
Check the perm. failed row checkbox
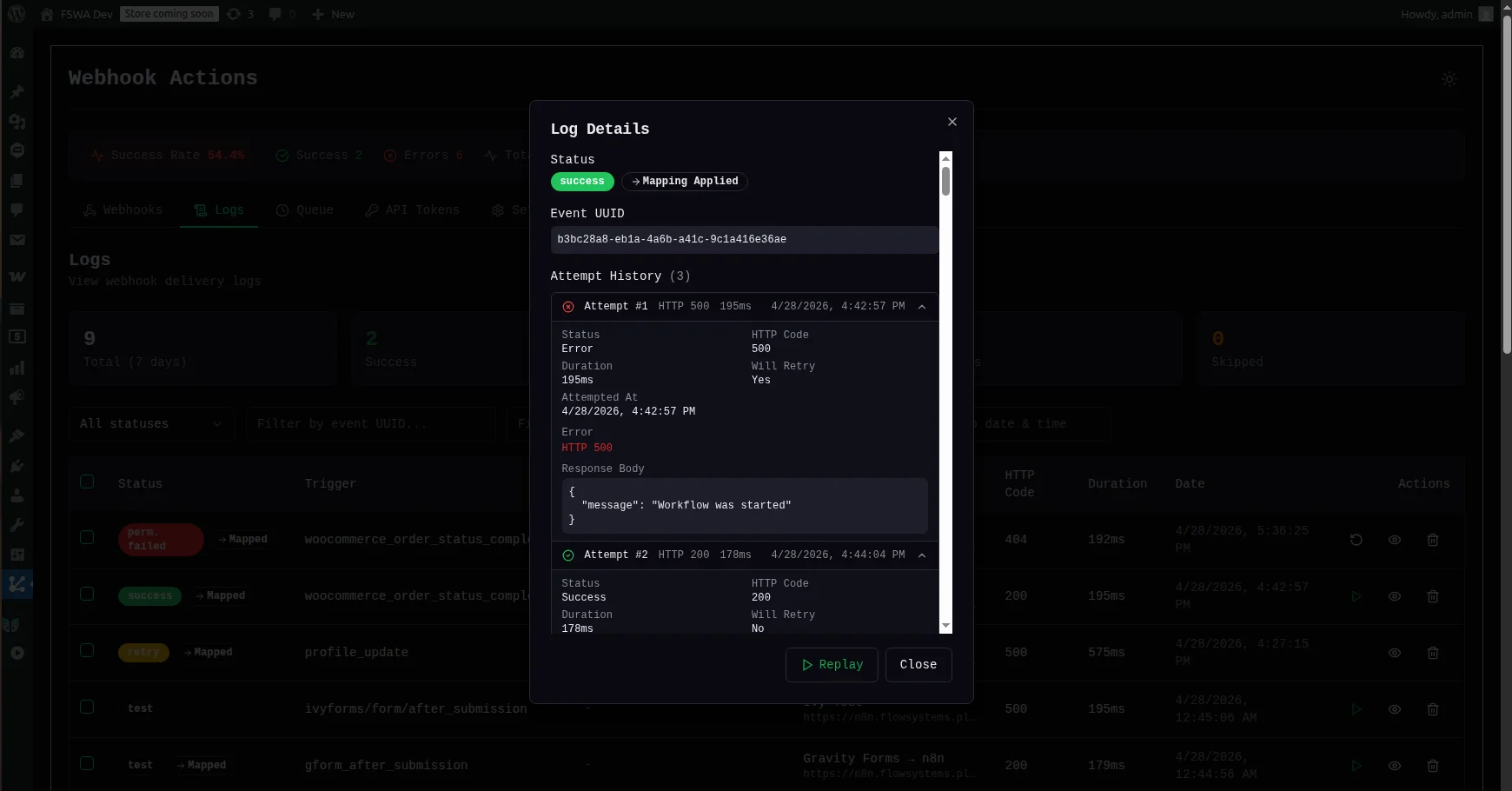(x=87, y=537)
